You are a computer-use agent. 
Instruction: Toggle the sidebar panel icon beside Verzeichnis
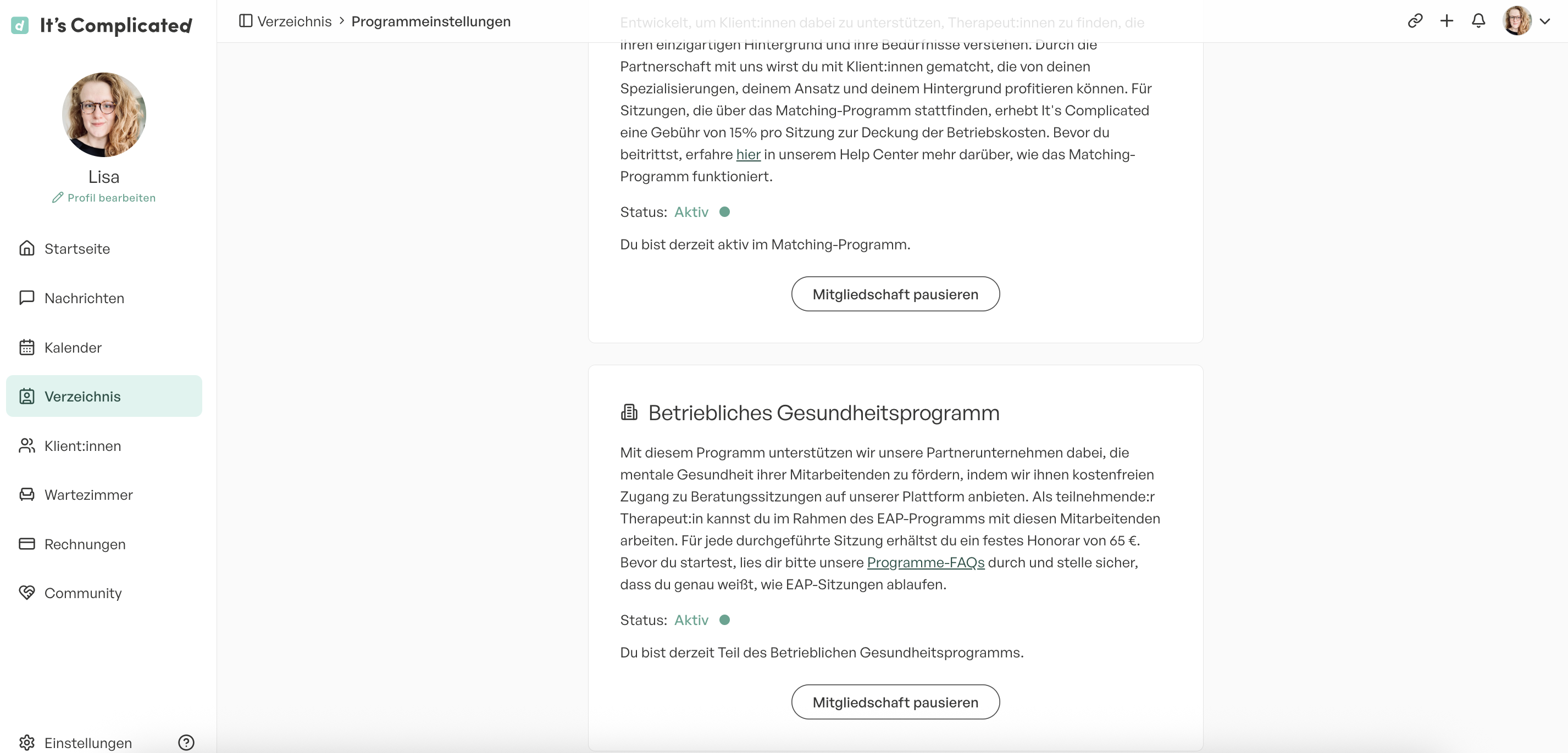click(x=245, y=21)
